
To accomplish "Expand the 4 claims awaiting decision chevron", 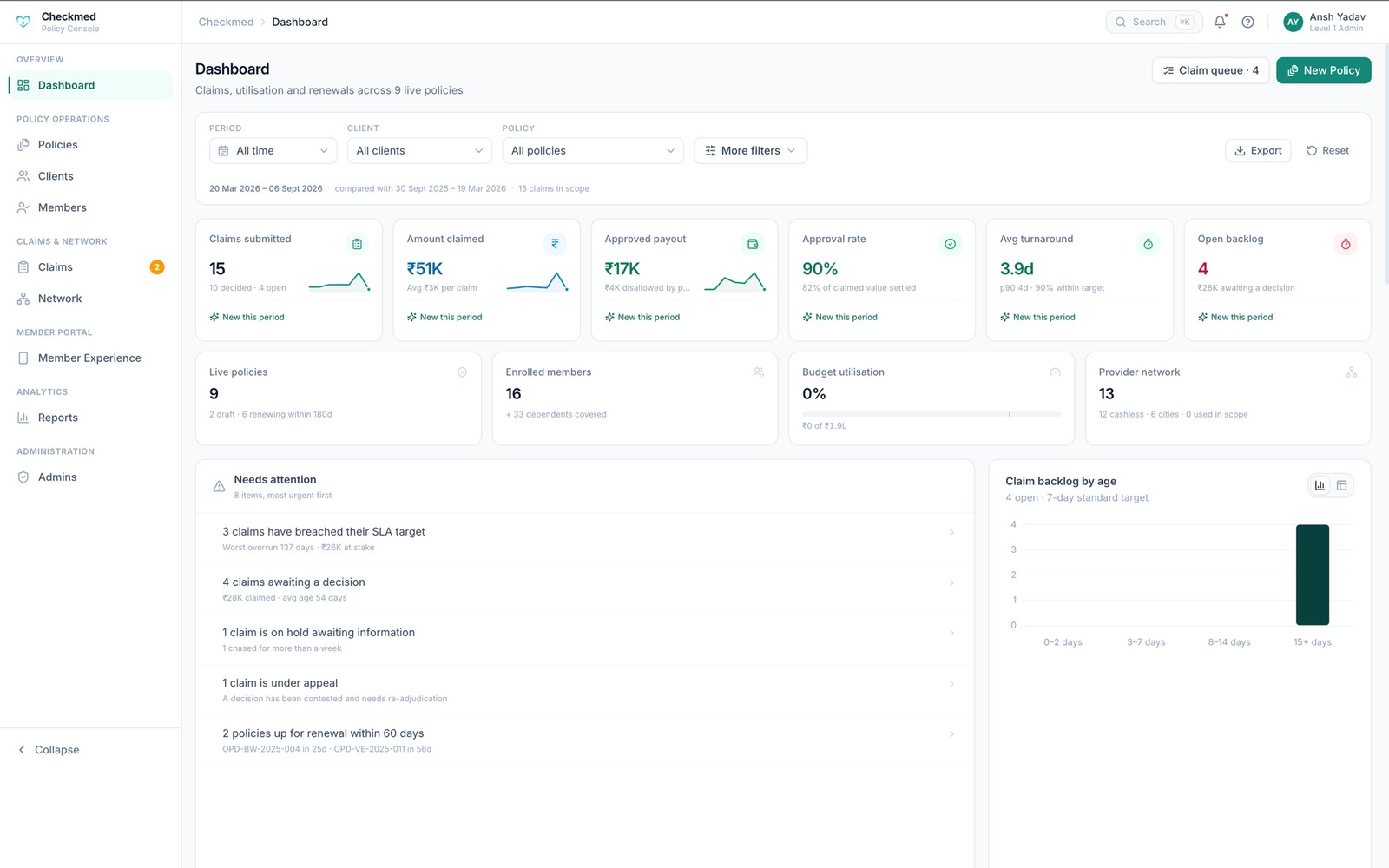I will 951,583.
